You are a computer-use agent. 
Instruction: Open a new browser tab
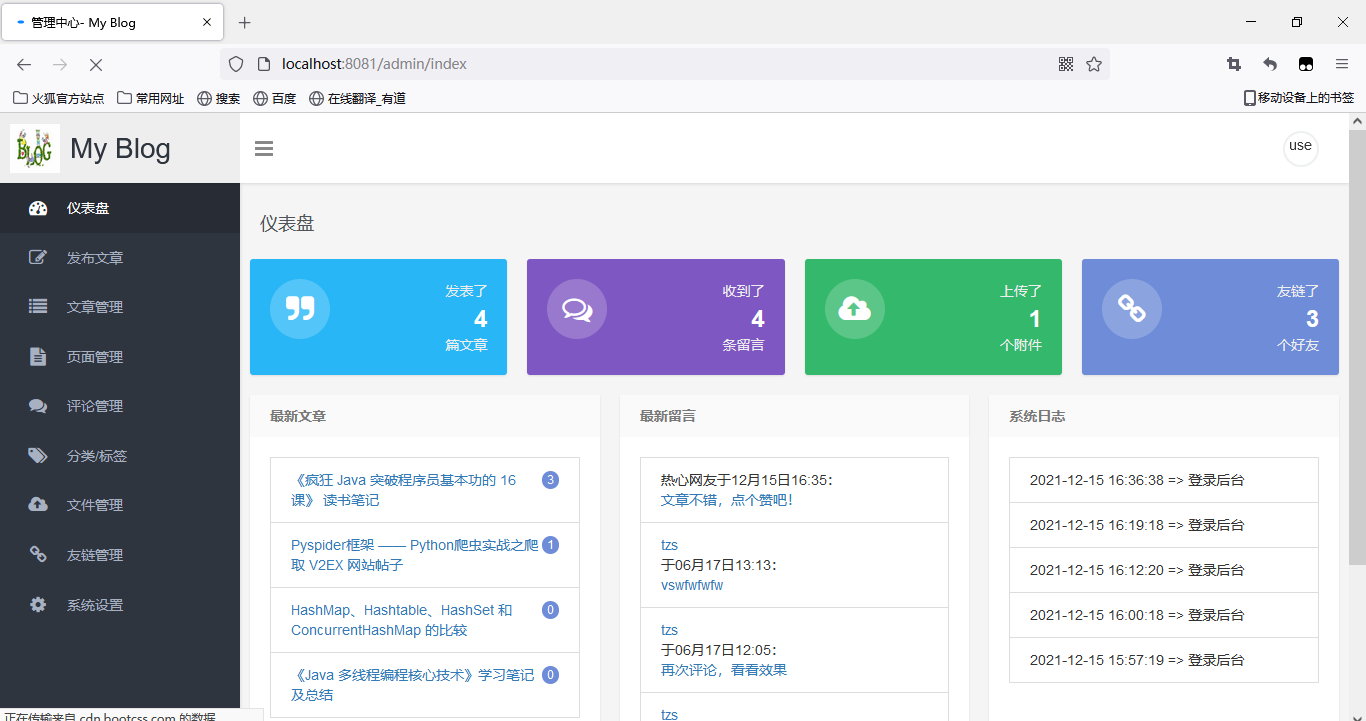pos(245,22)
